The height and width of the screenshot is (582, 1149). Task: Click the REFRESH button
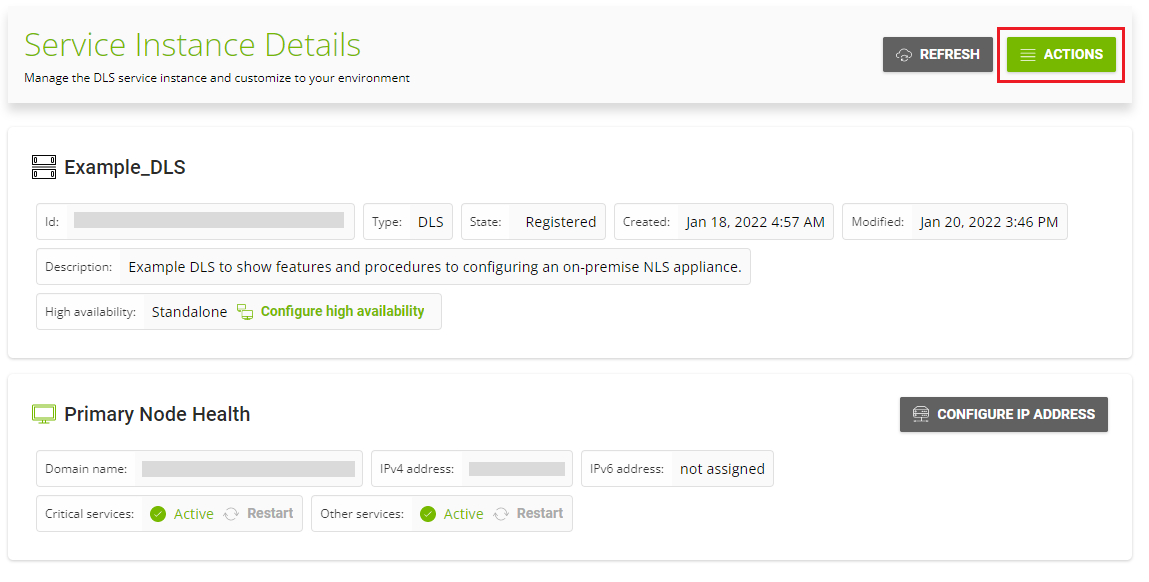pos(937,55)
